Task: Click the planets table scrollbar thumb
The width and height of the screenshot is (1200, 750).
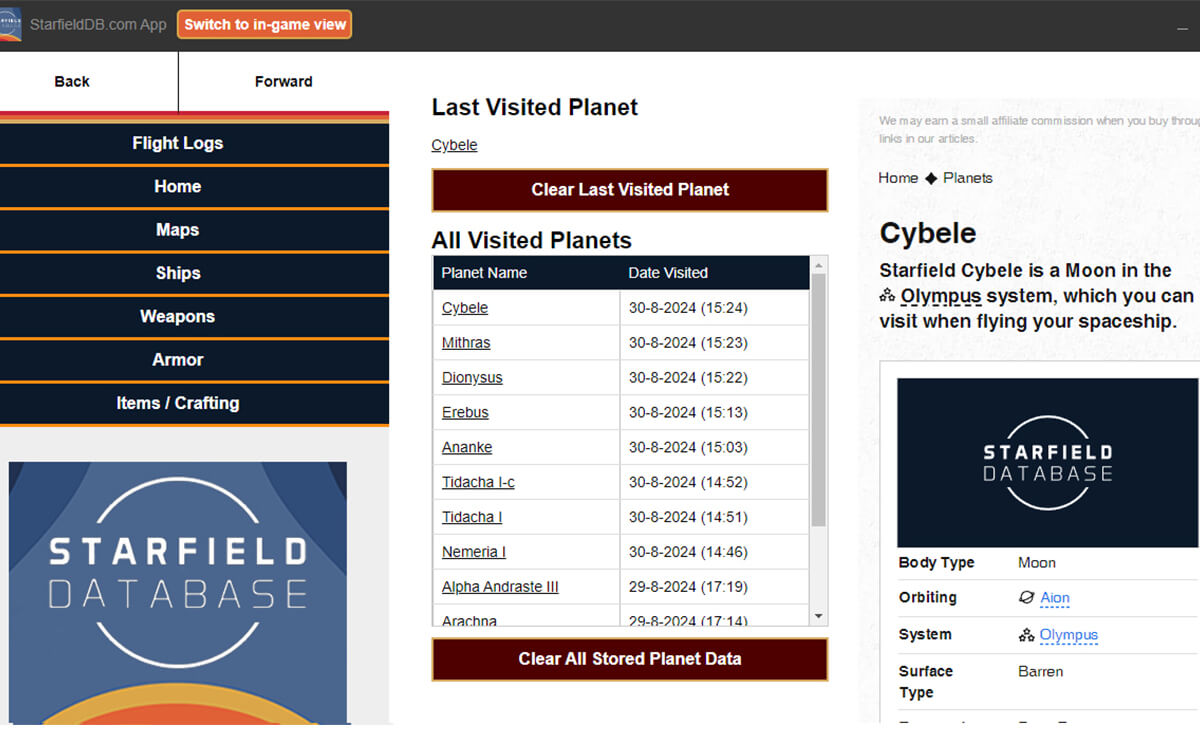Action: [819, 400]
